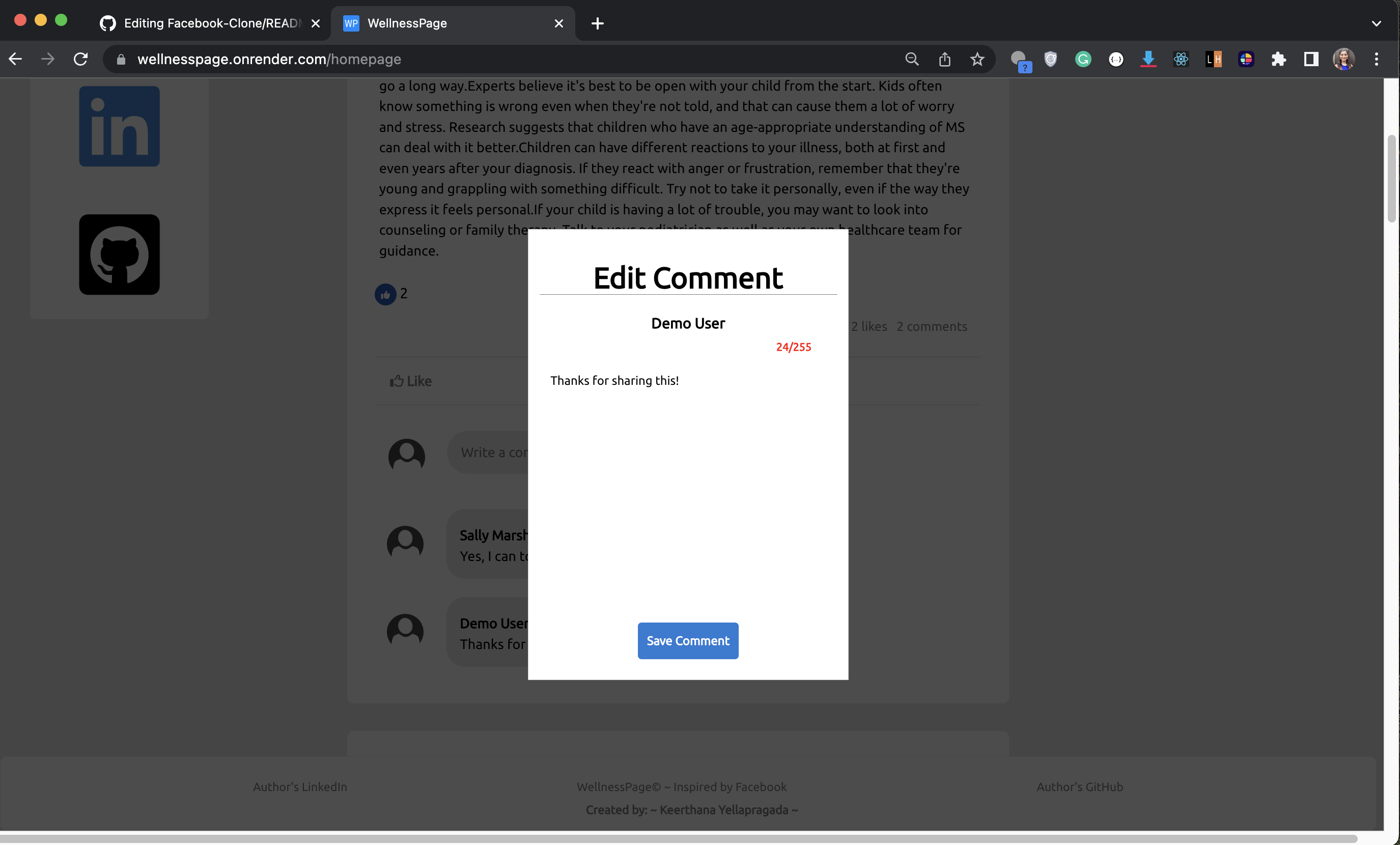The image size is (1400, 845).
Task: Toggle Like on the post
Action: 411,381
